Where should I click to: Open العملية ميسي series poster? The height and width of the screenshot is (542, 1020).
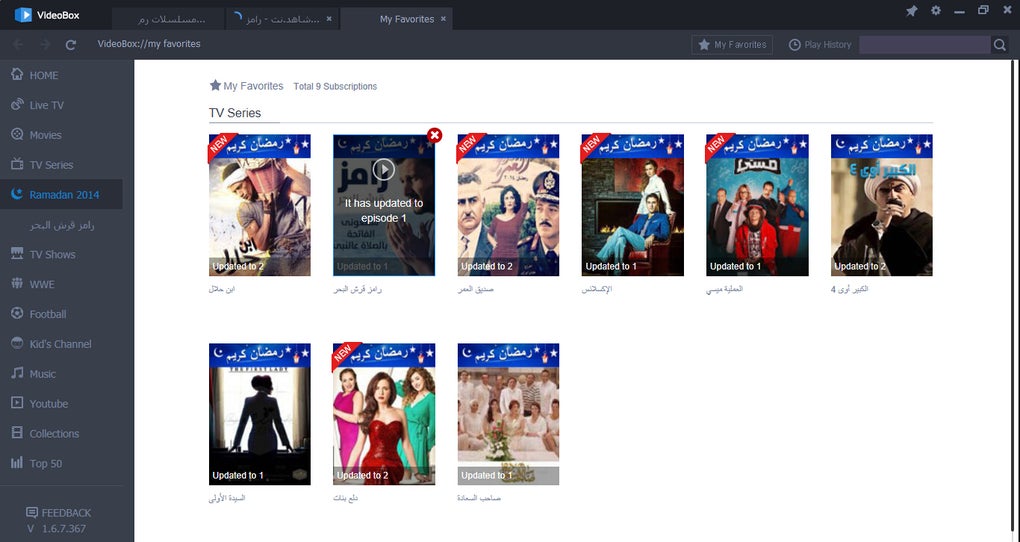pos(757,205)
